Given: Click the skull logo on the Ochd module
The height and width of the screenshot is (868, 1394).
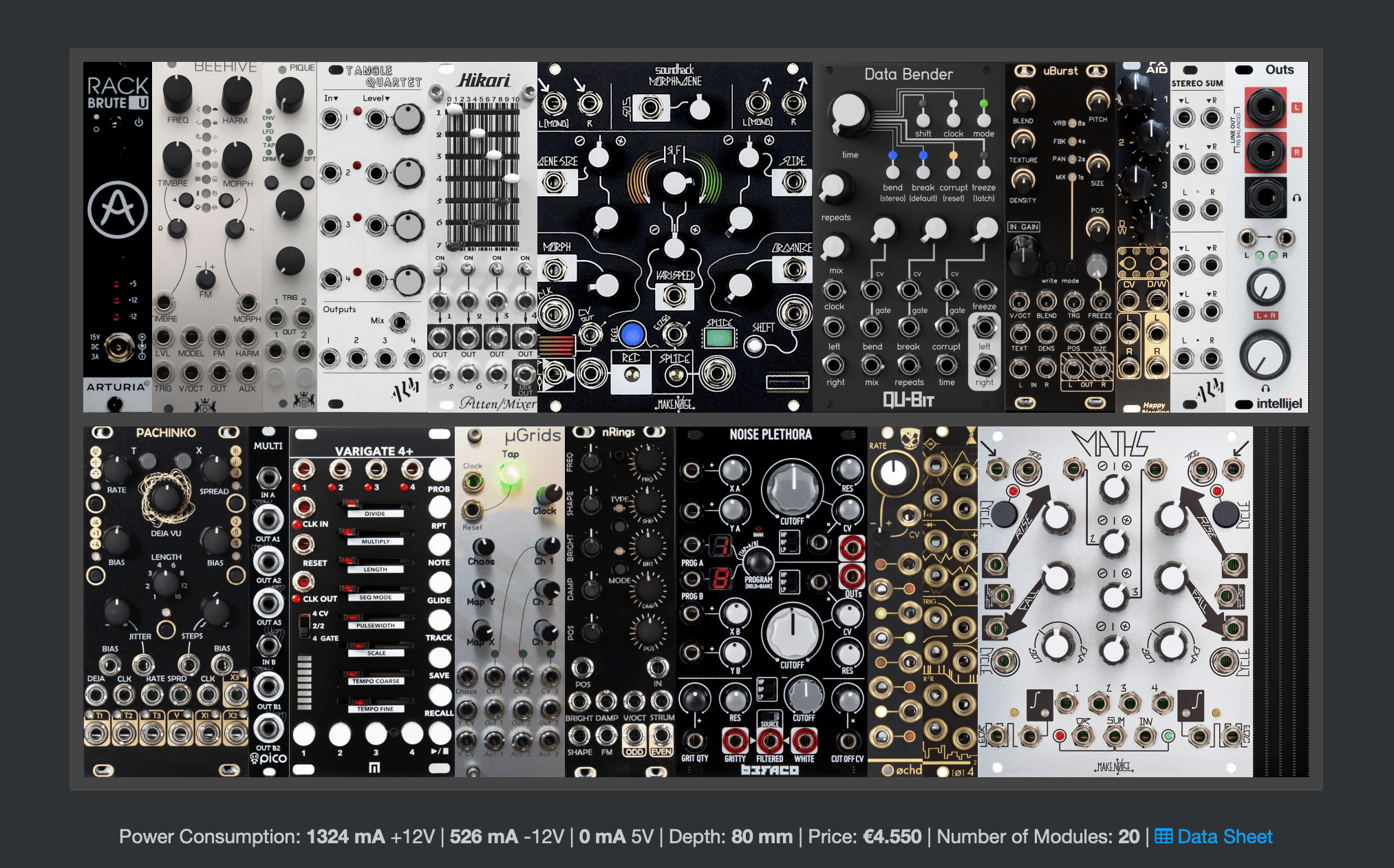Looking at the screenshot, I should (910, 439).
